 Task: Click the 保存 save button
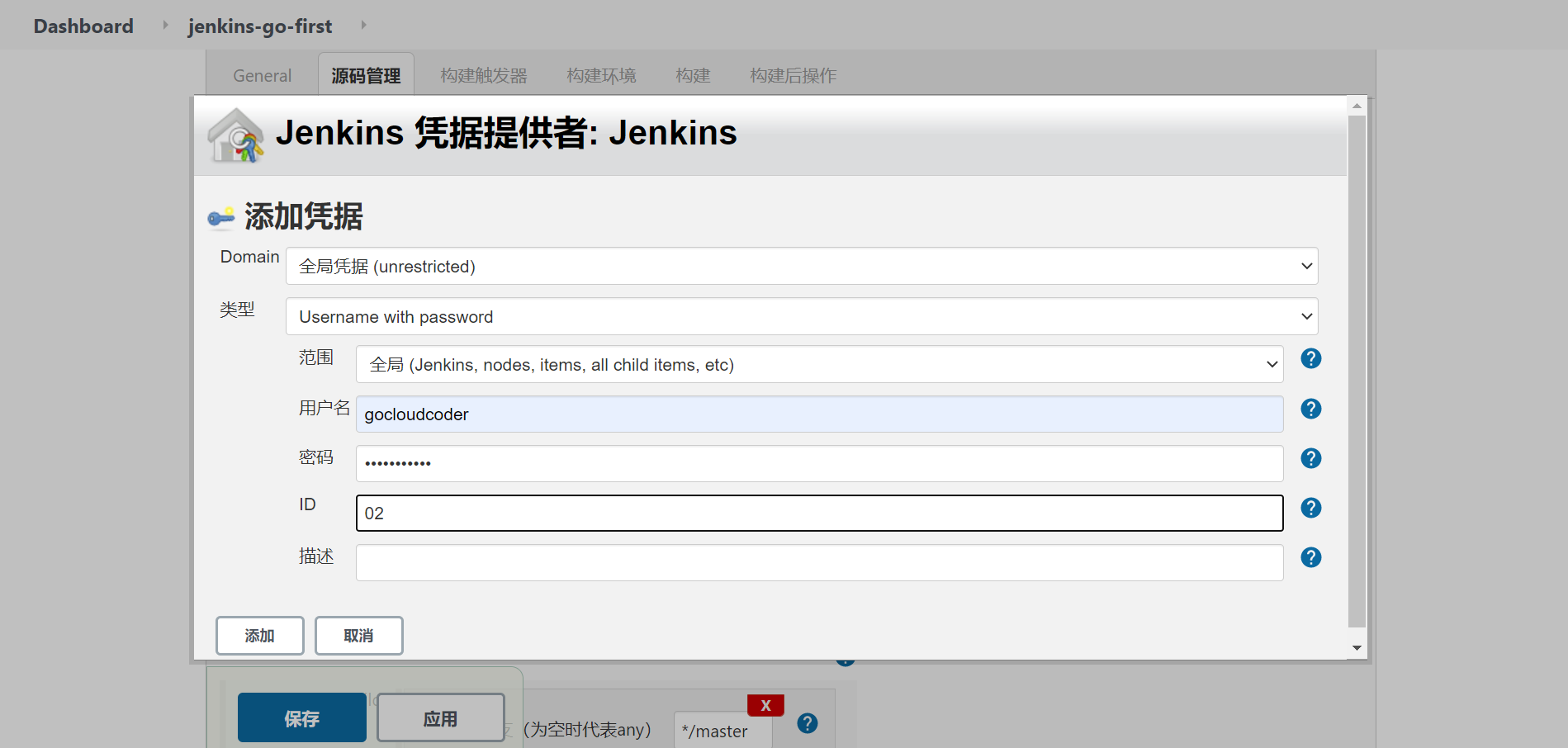301,717
